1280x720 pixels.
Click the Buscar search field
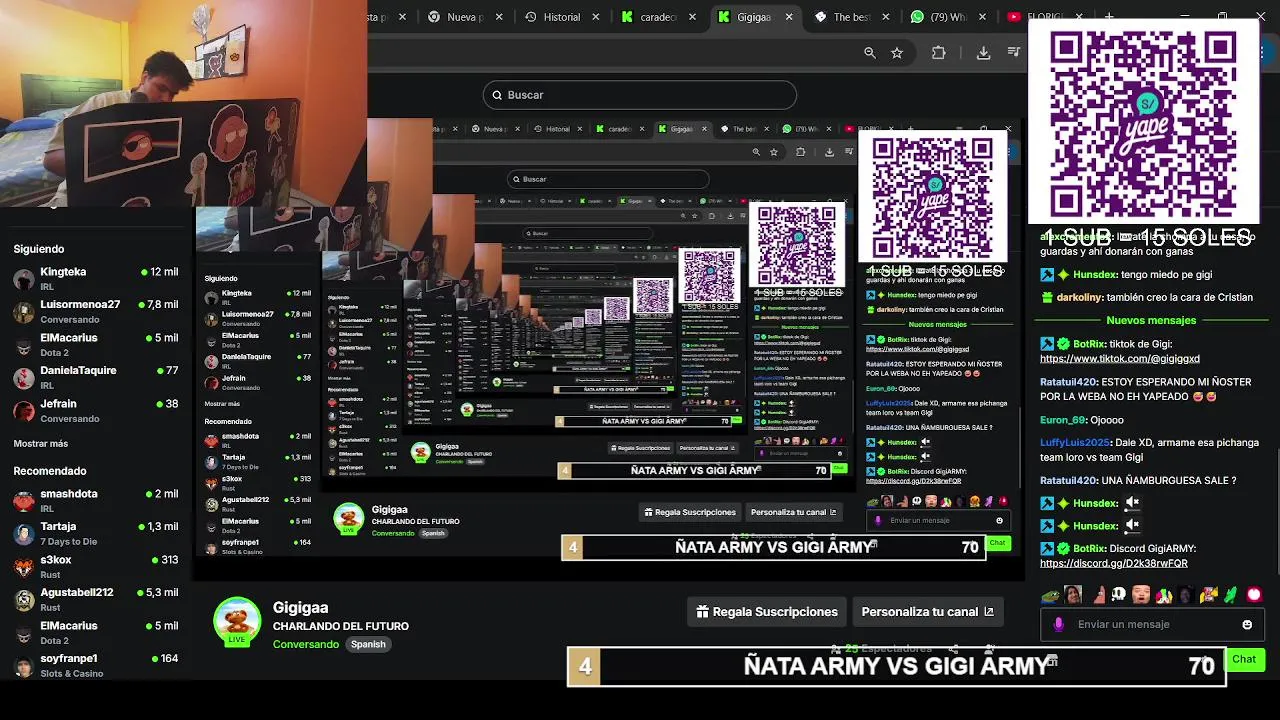coord(640,95)
